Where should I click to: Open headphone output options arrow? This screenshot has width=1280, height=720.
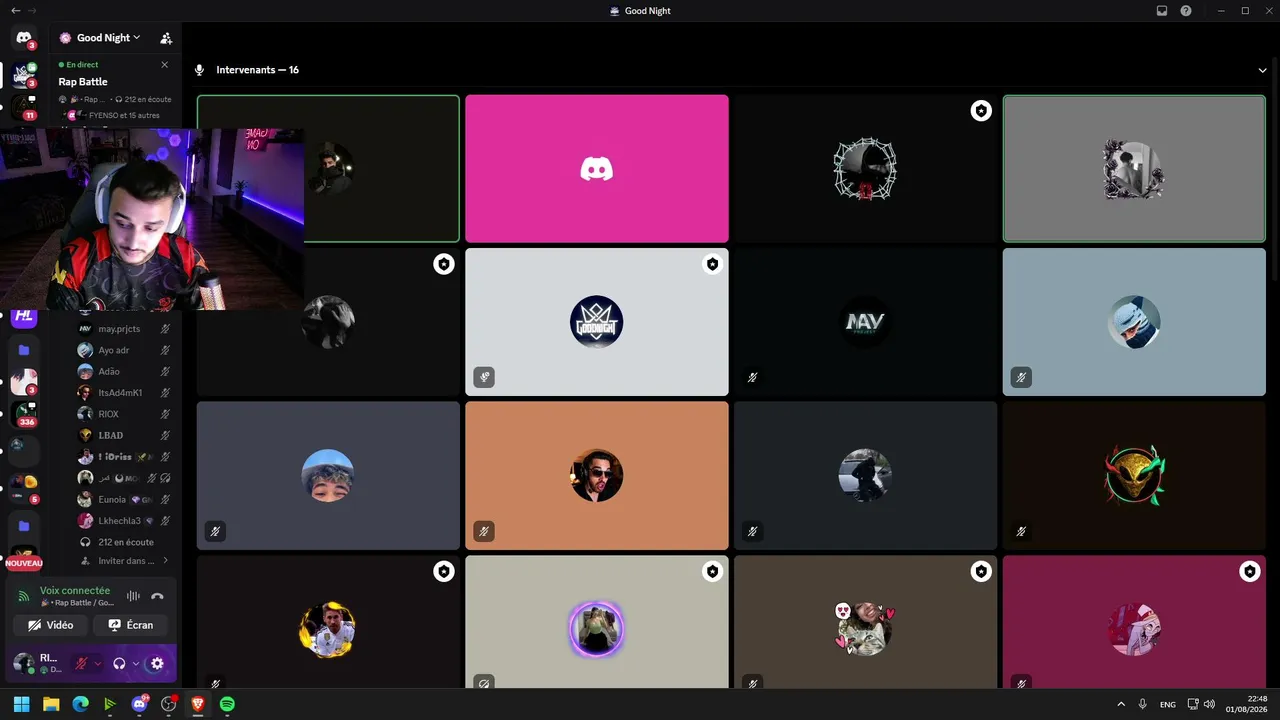[x=135, y=663]
